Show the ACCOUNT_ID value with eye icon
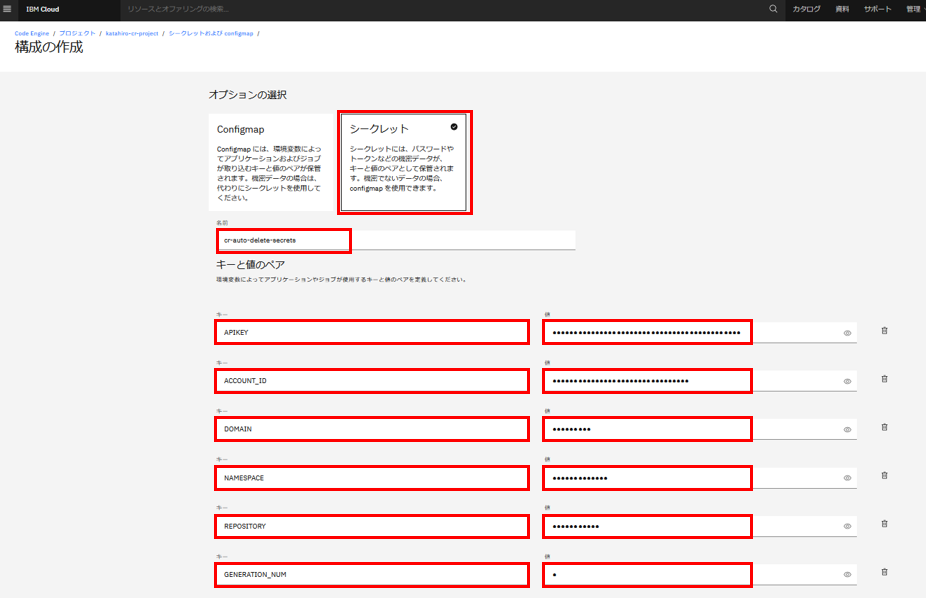 pos(847,381)
